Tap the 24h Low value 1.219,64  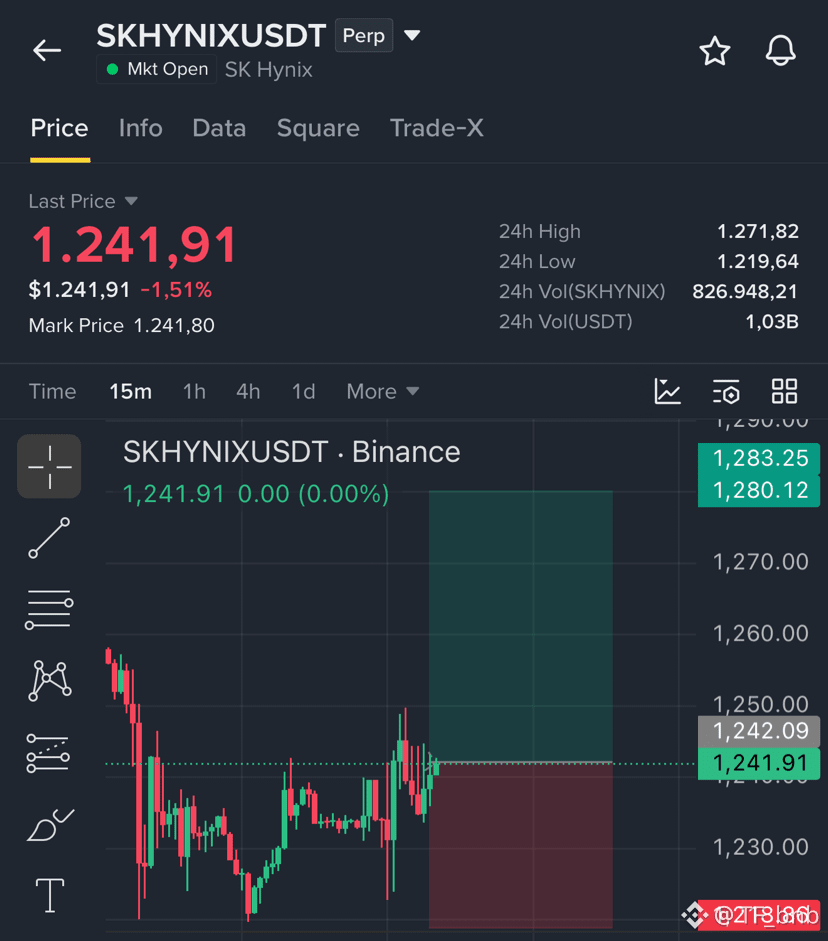click(758, 261)
